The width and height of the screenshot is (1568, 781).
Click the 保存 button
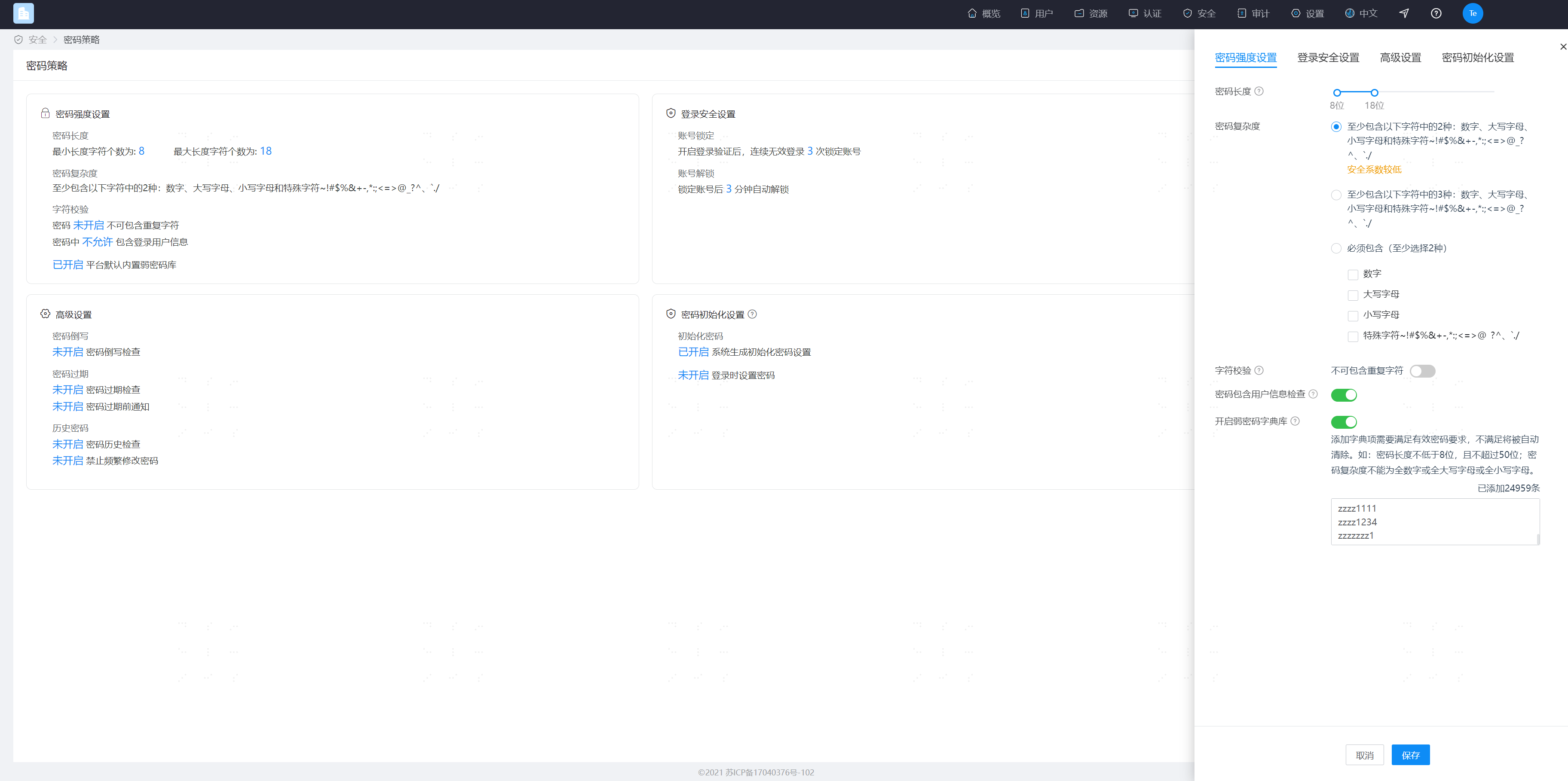tap(1410, 755)
